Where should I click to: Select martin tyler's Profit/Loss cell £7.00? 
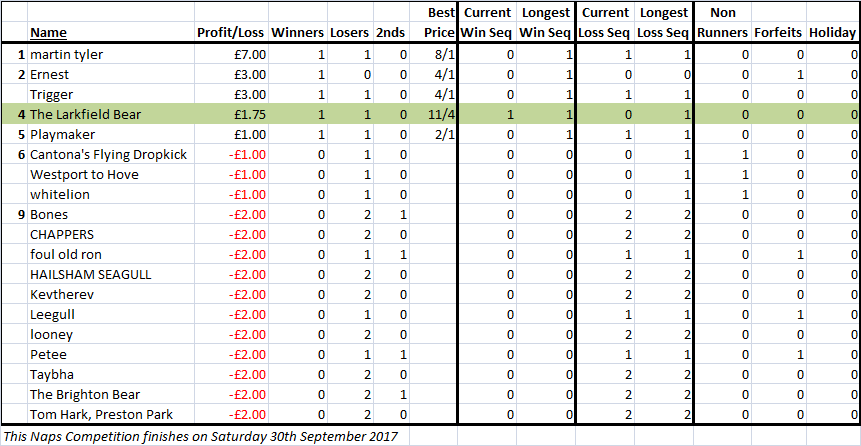click(231, 55)
